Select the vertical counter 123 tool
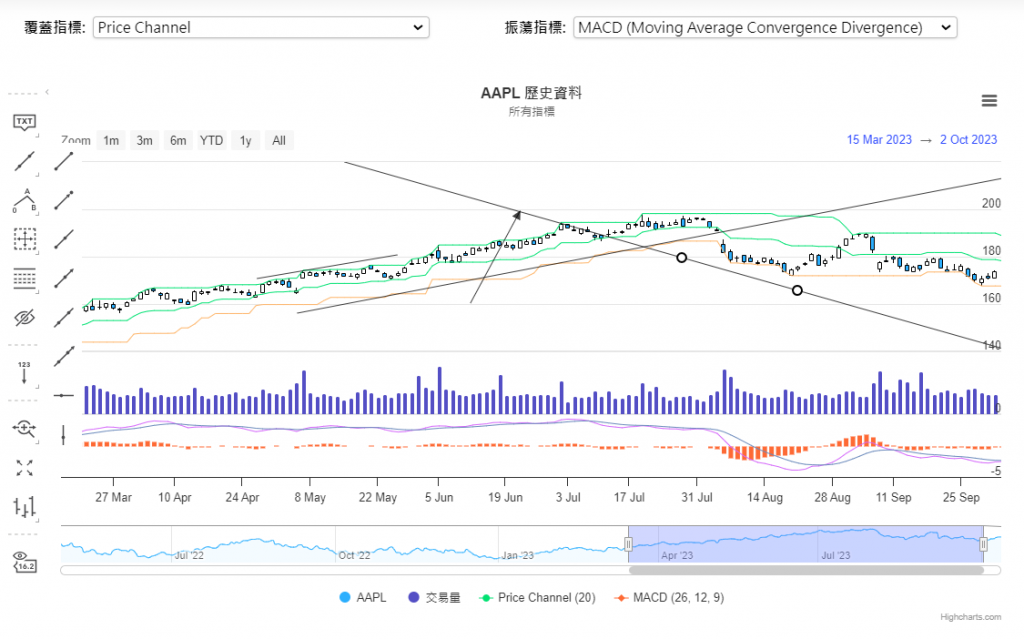This screenshot has height=639, width=1024. pyautogui.click(x=24, y=372)
